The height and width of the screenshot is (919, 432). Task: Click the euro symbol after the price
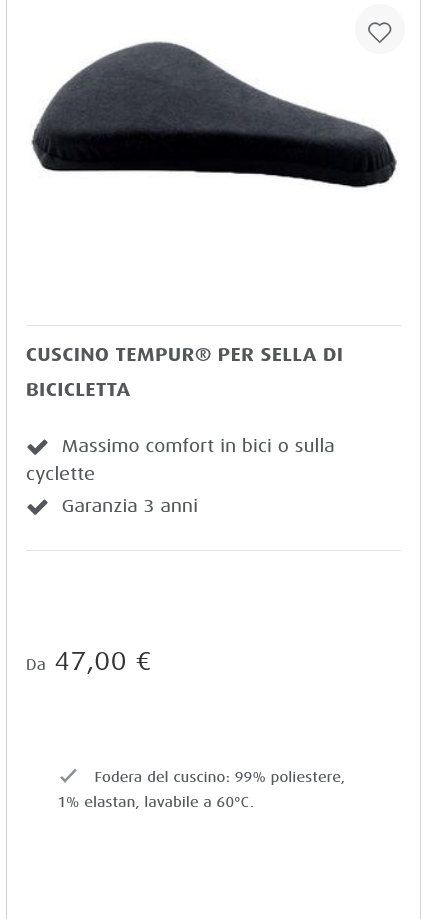[x=143, y=661]
